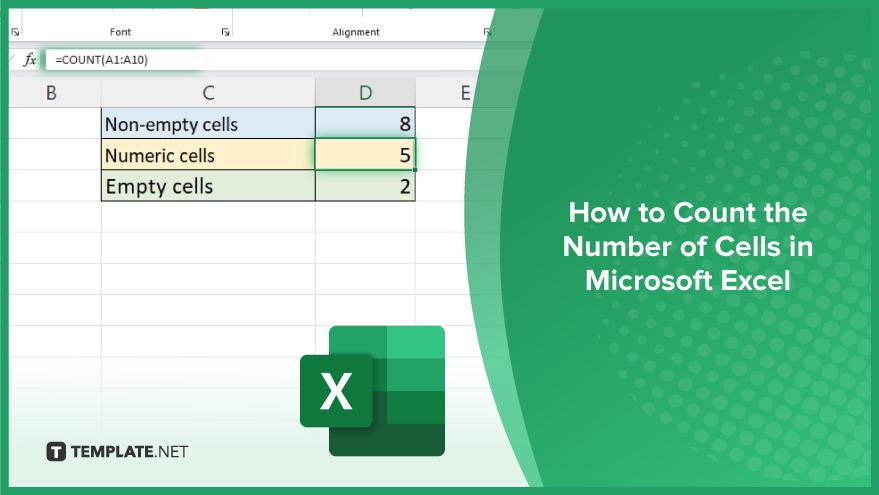
Task: Click the "Numeric cells" cell
Action: coord(208,154)
